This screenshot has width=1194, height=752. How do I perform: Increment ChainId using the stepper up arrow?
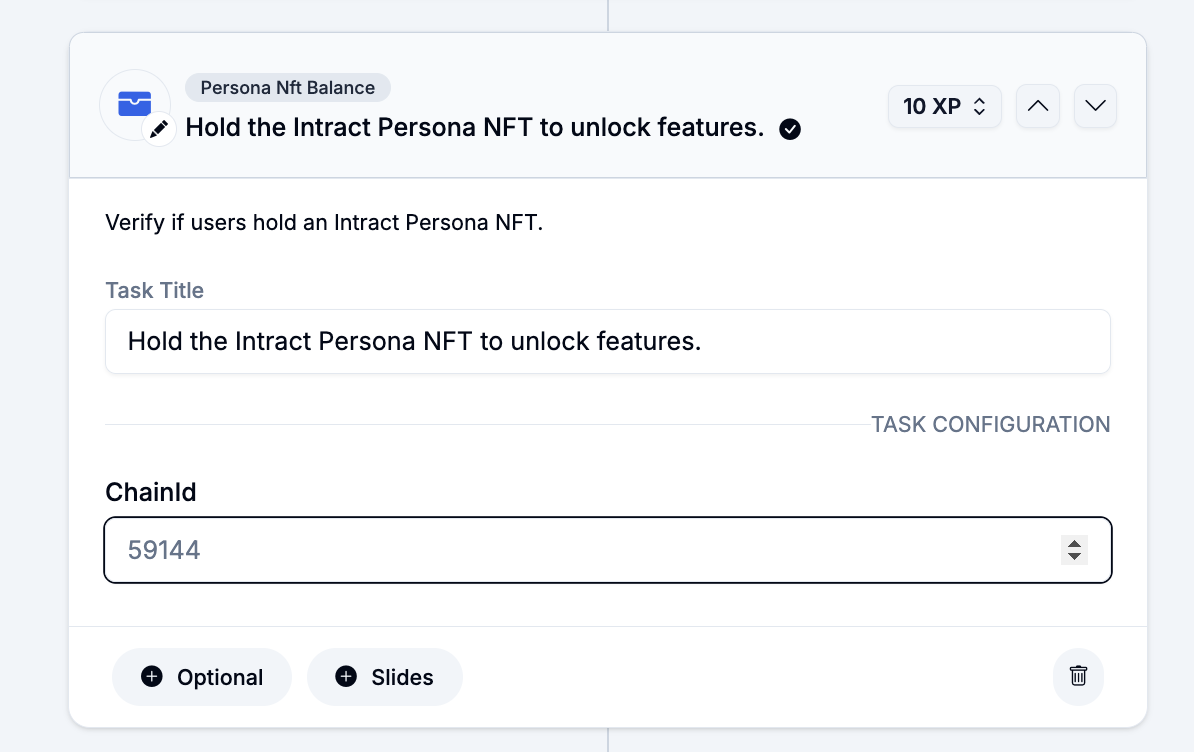tap(1074, 543)
